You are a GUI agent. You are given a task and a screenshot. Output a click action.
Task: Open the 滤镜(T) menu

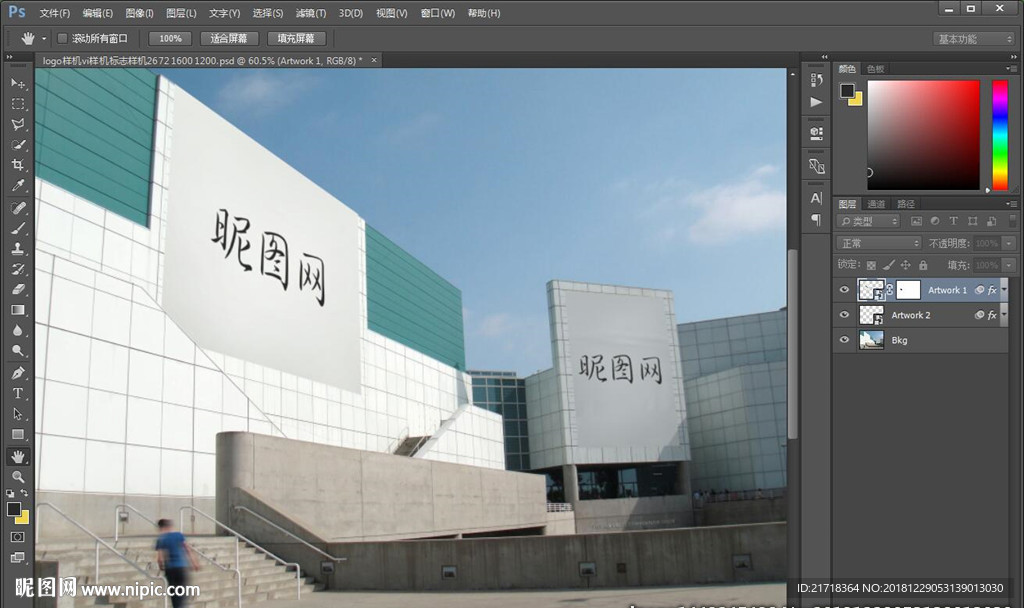311,13
